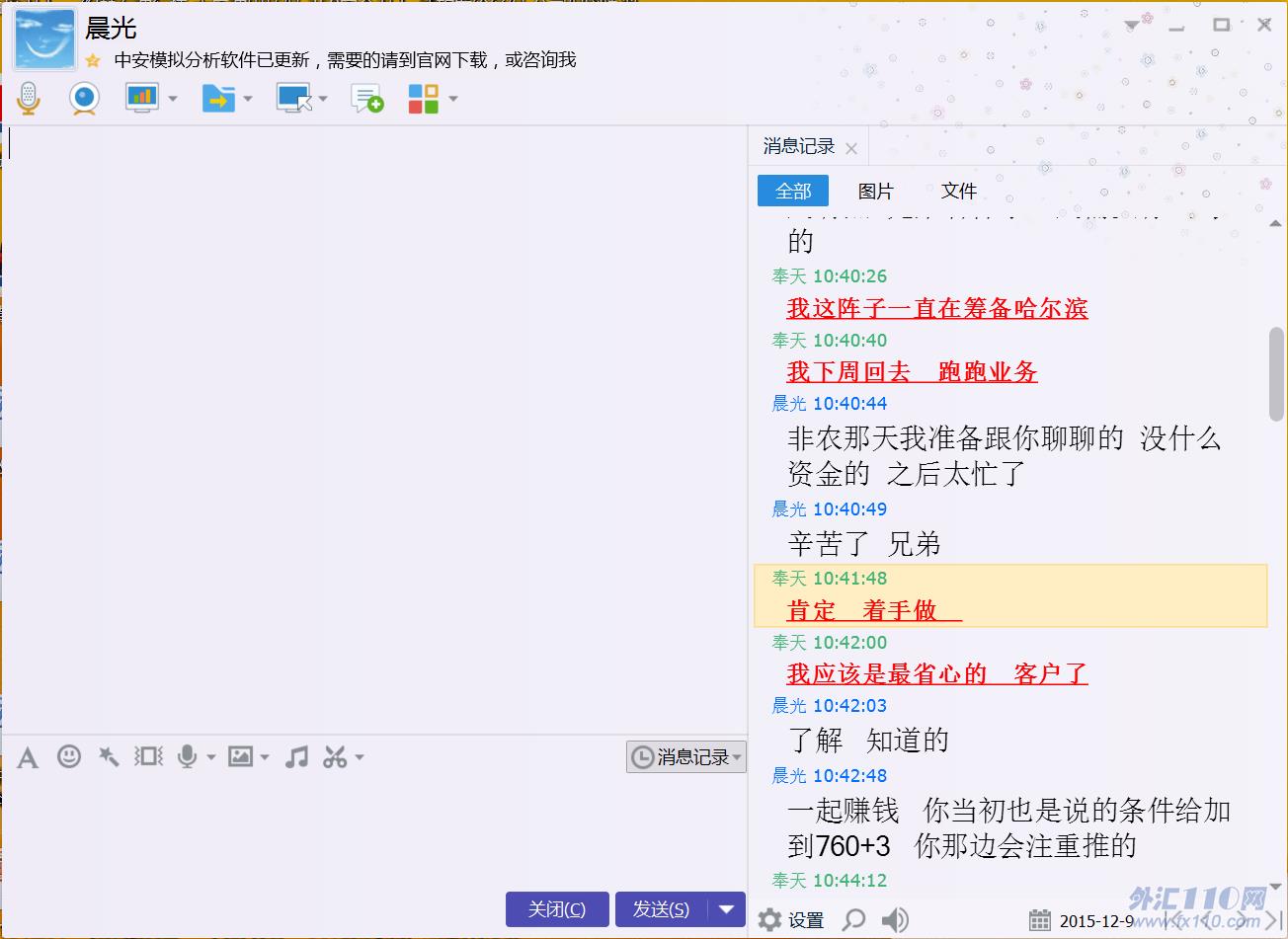Toggle the 消息记录 button under the chat area
Image resolution: width=1288 pixels, height=939 pixels.
click(686, 757)
